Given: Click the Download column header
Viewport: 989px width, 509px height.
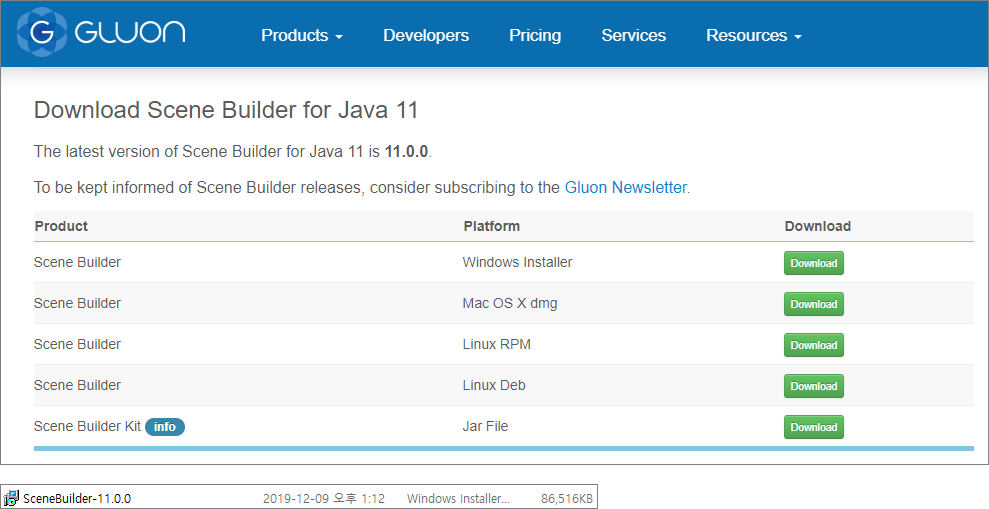Looking at the screenshot, I should tap(817, 226).
